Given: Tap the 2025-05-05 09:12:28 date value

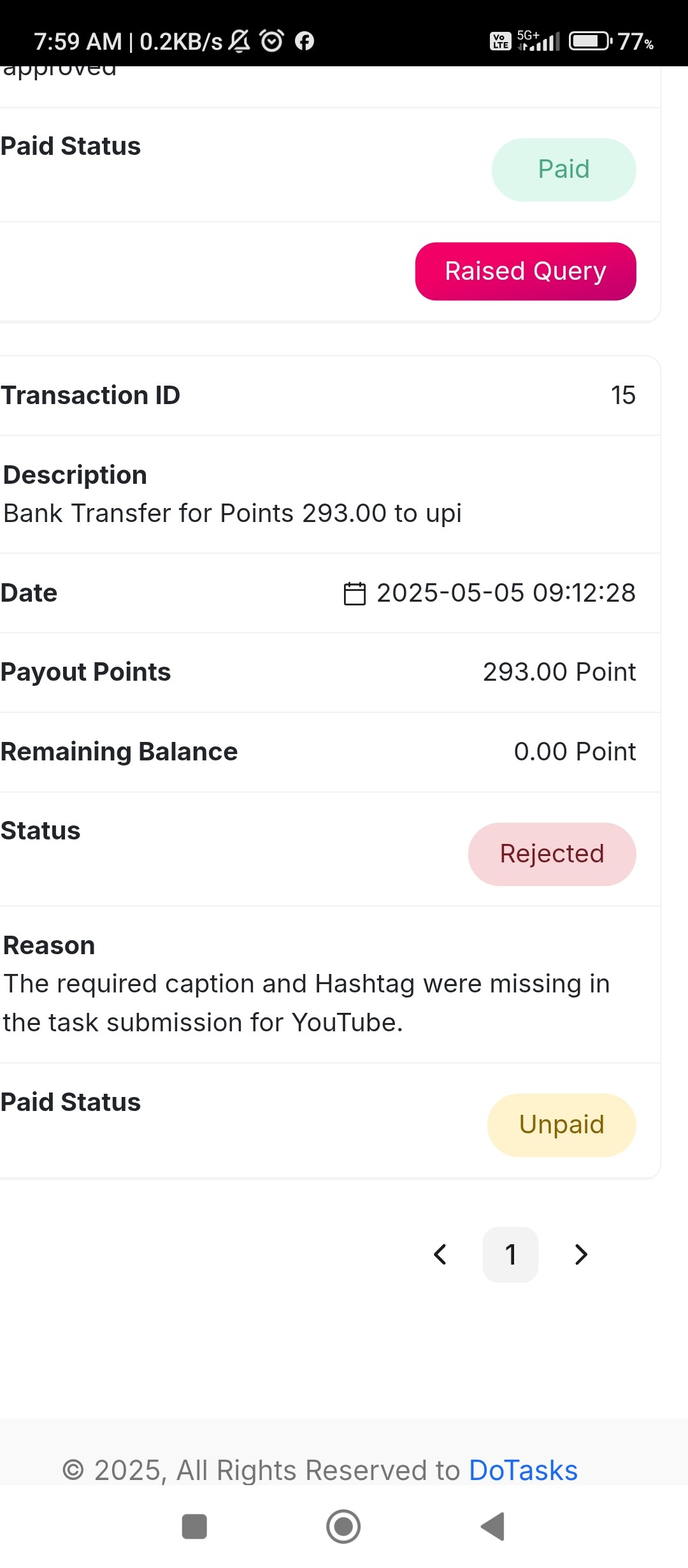Looking at the screenshot, I should pos(506,593).
